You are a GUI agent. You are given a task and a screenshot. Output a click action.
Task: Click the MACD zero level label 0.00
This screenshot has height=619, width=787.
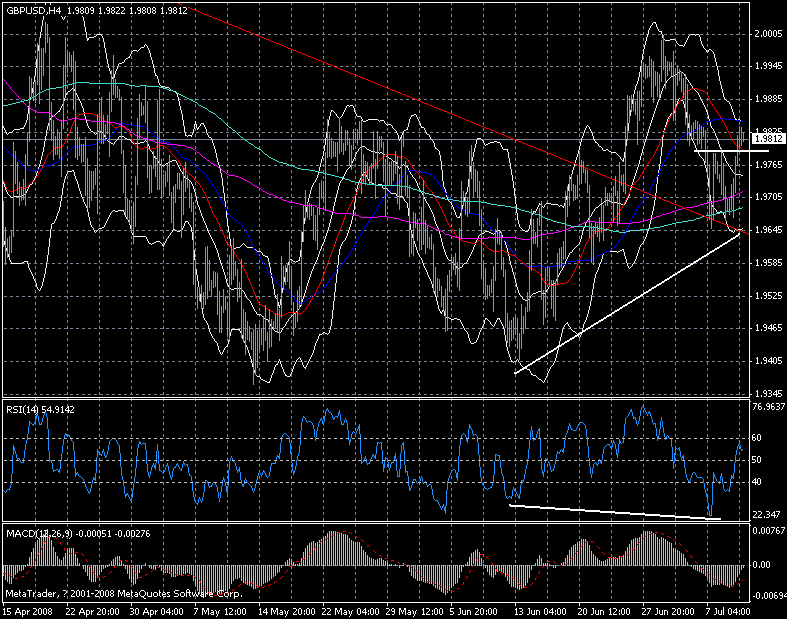coord(761,565)
